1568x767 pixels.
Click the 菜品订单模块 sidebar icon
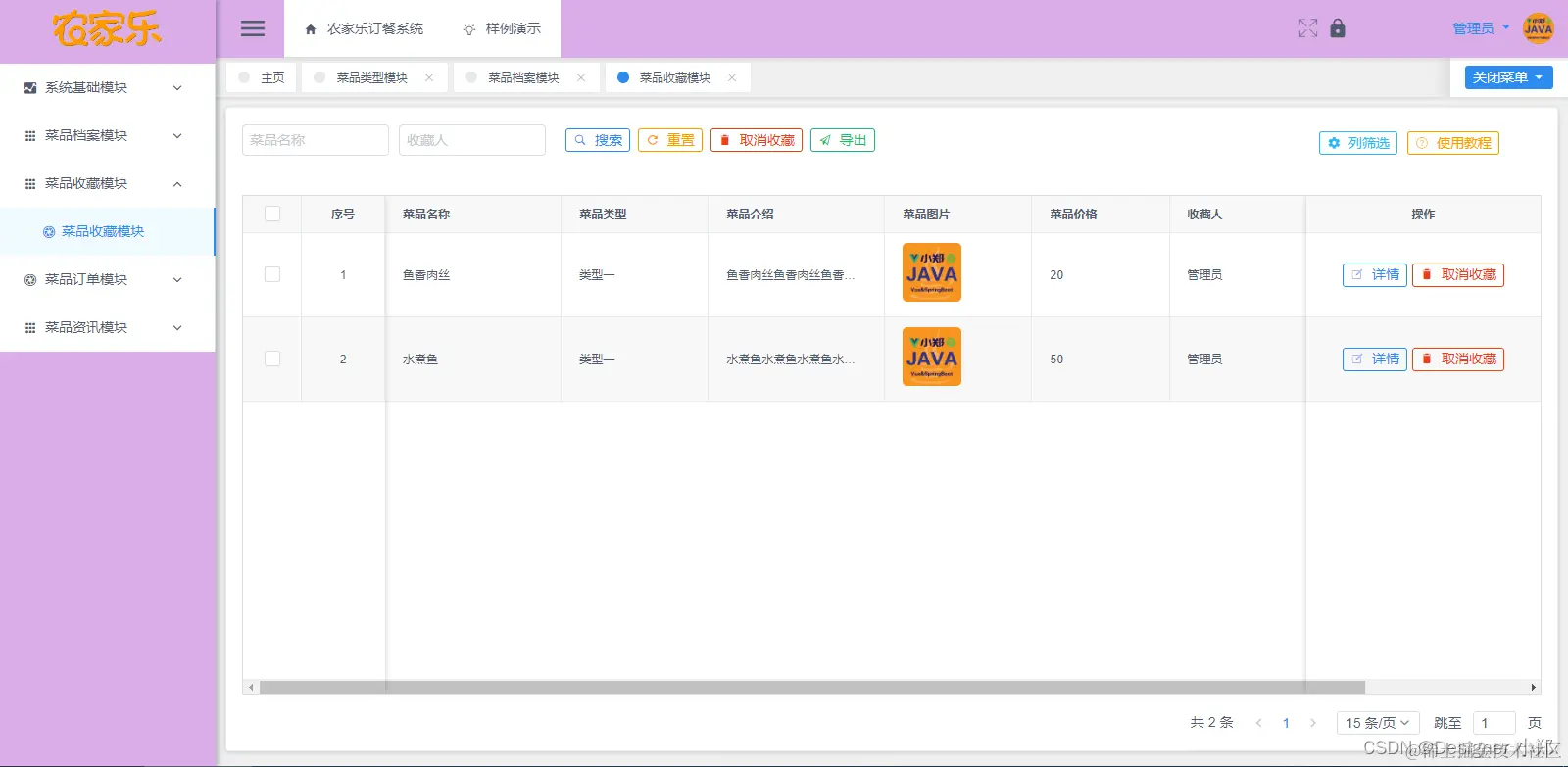click(x=30, y=279)
